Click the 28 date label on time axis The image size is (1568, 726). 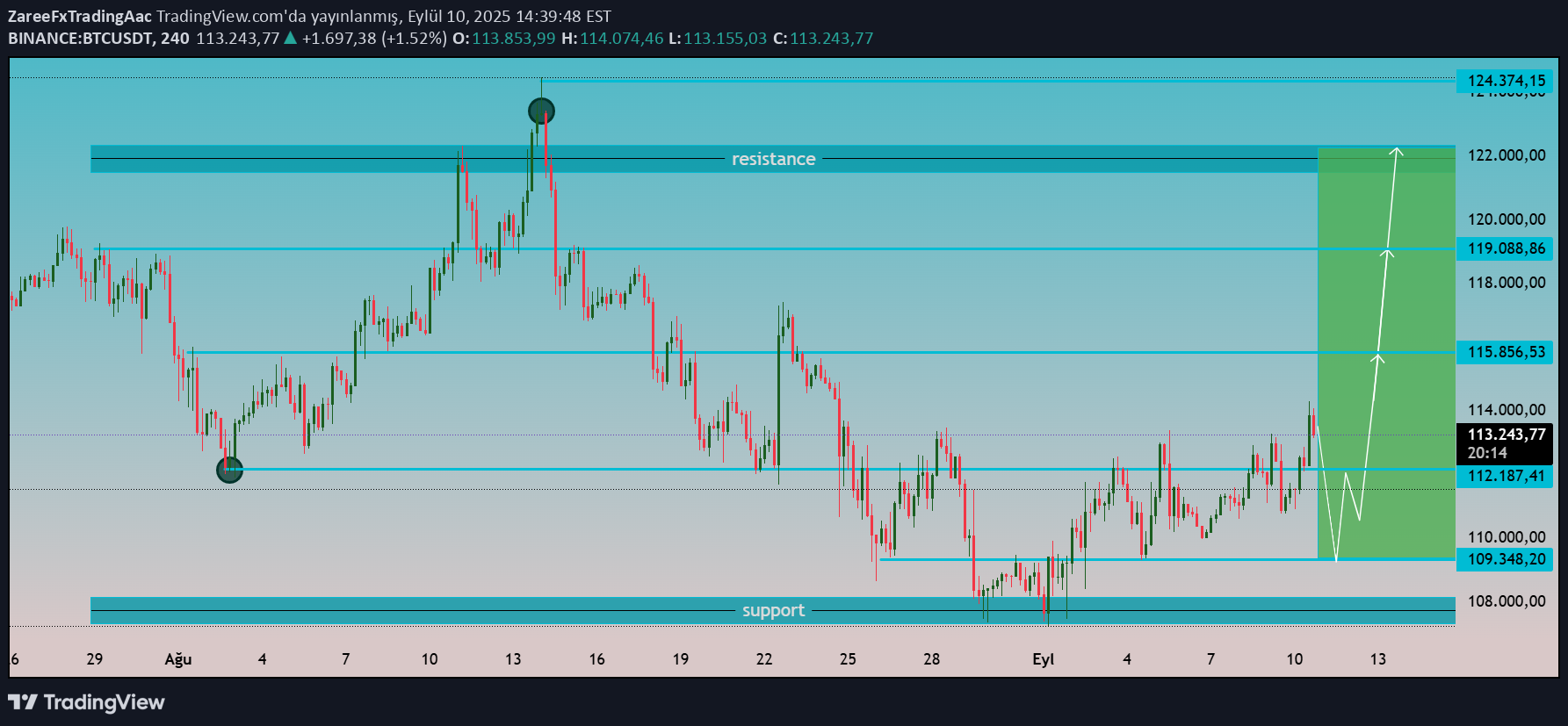[x=932, y=659]
